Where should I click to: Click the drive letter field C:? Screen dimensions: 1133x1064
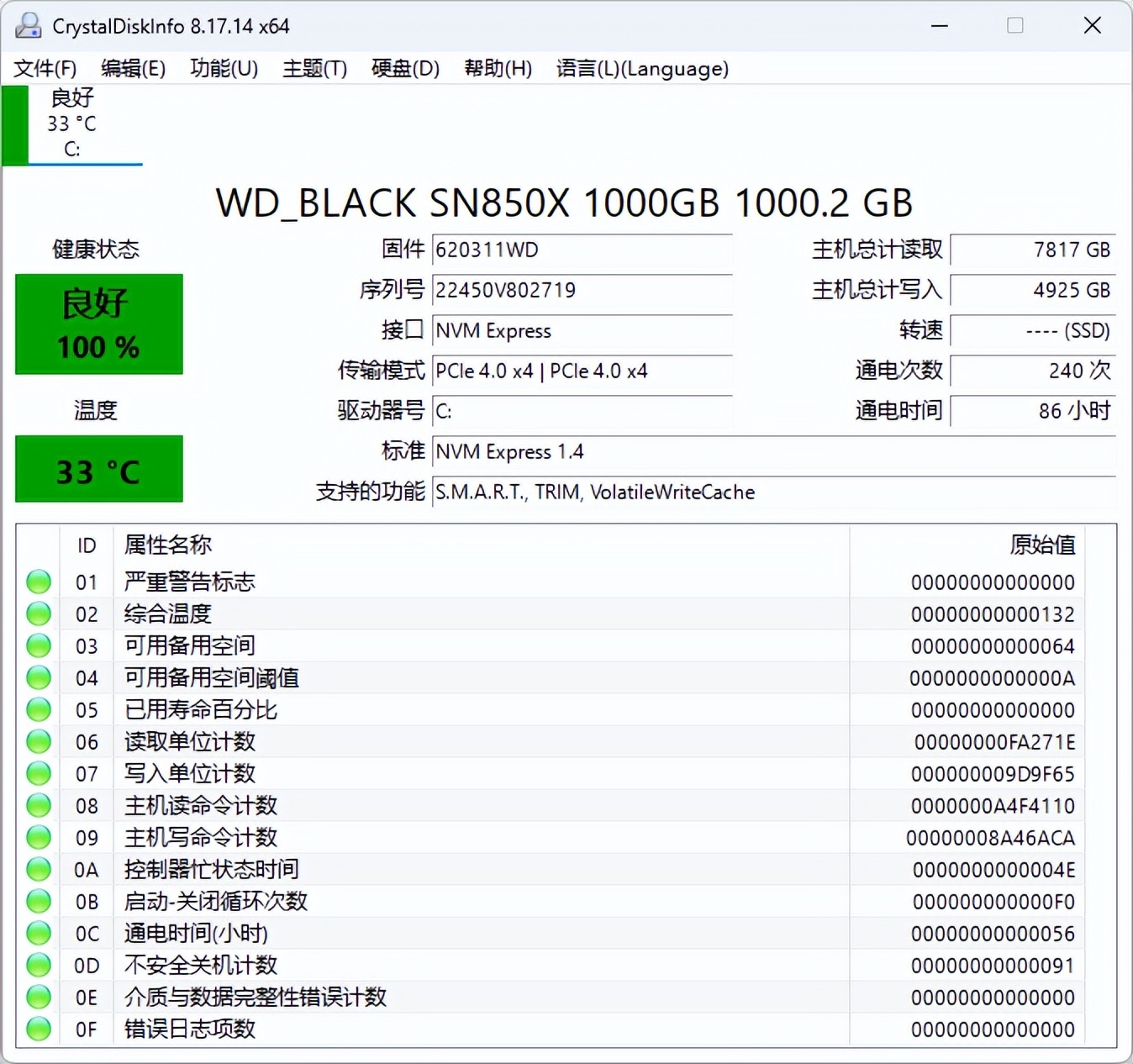pyautogui.click(x=582, y=411)
